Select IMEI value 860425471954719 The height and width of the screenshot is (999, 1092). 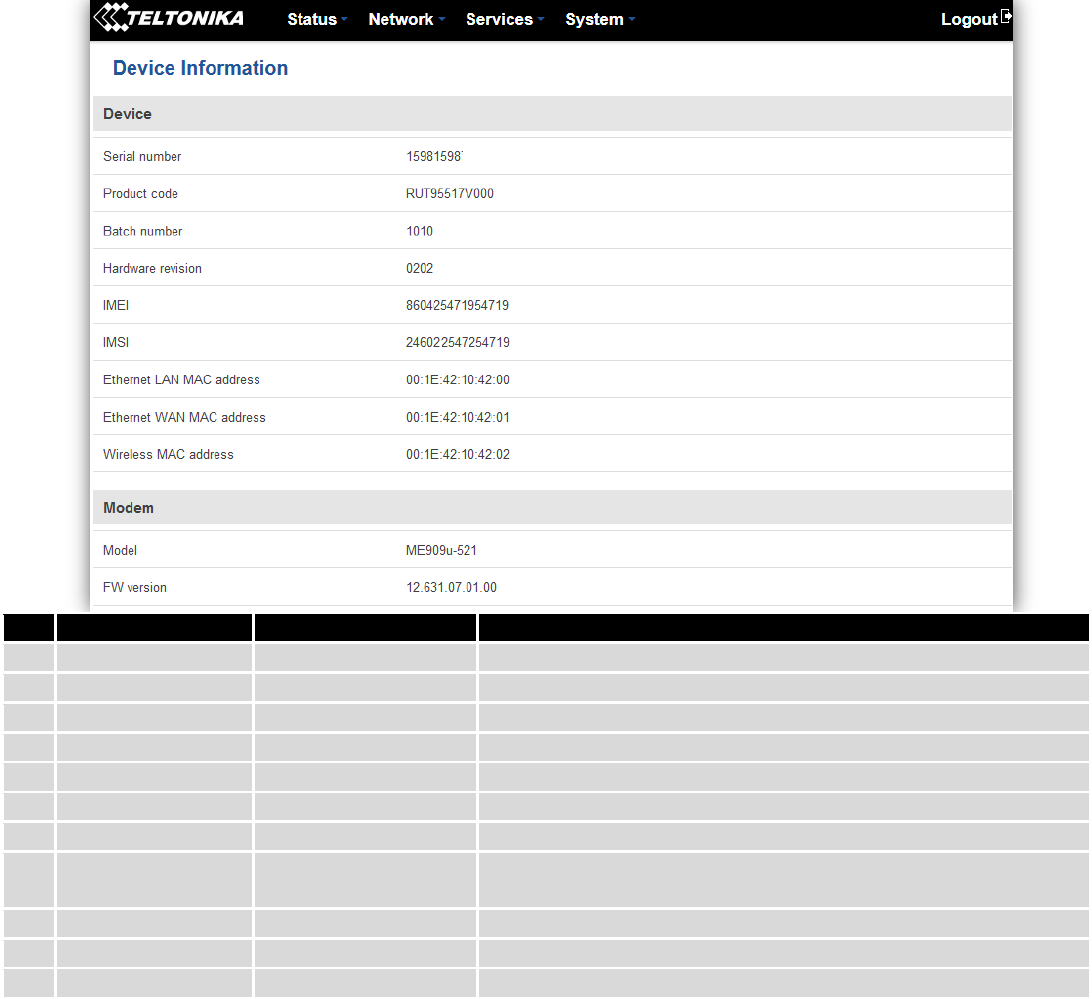tap(458, 305)
